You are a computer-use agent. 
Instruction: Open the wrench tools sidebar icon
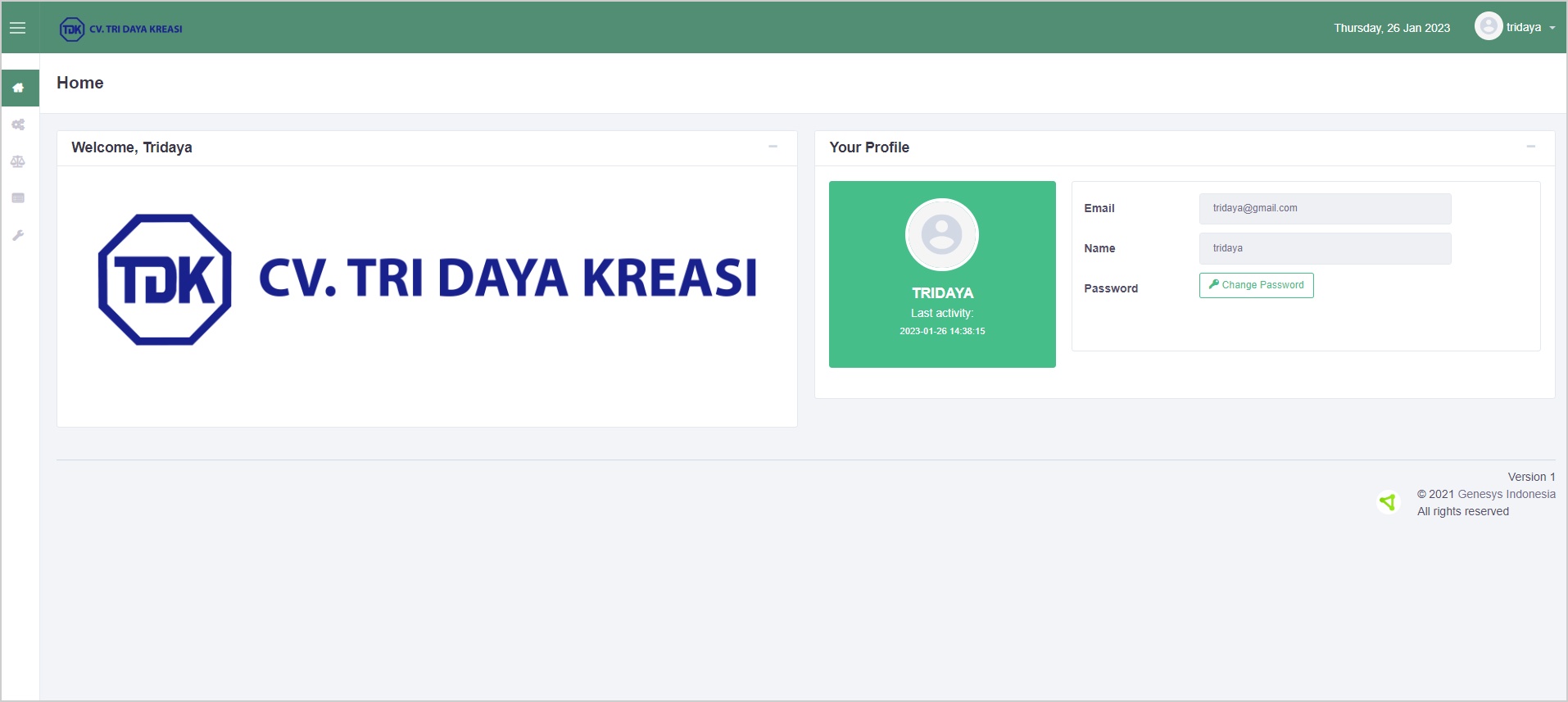(18, 235)
